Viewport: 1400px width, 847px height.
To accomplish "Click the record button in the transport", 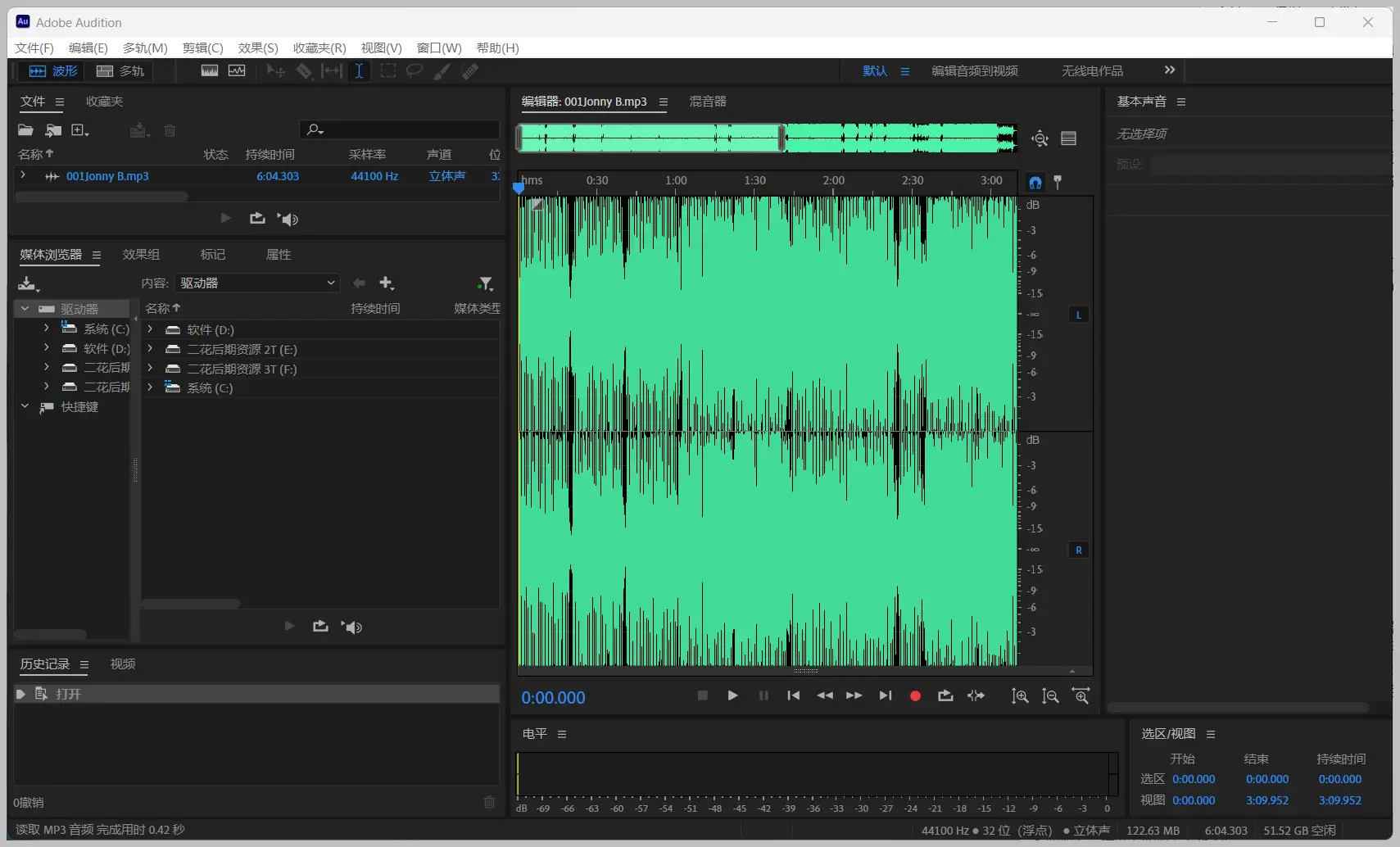I will click(915, 695).
